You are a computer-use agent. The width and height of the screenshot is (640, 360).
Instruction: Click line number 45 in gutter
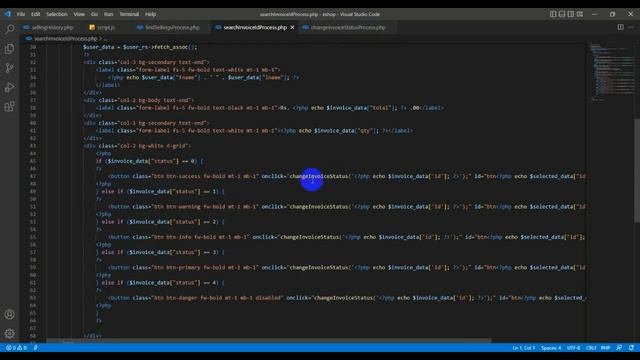click(33, 161)
